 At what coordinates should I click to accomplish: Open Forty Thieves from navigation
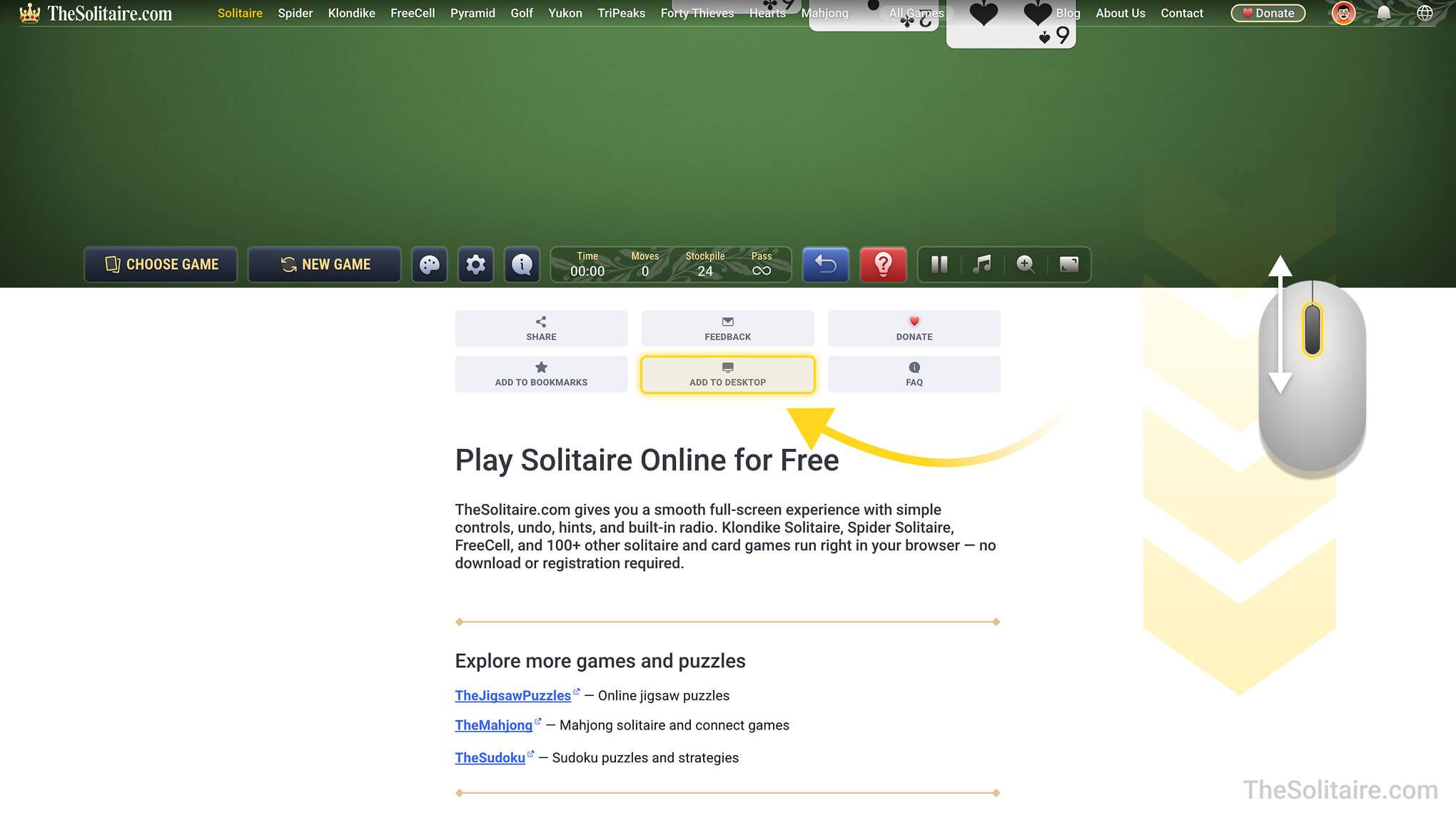(x=697, y=13)
